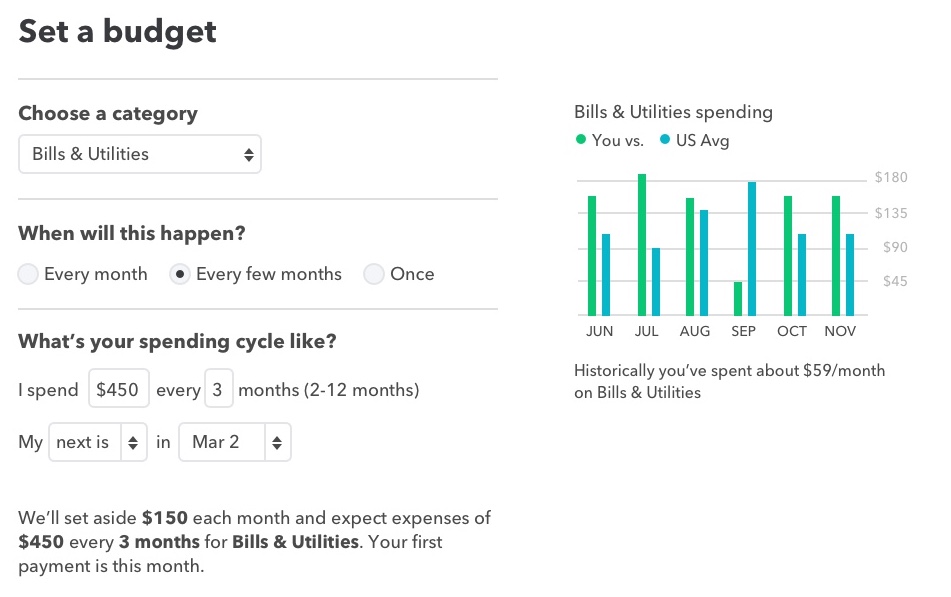Click the green JUL spending bar

coord(642,244)
